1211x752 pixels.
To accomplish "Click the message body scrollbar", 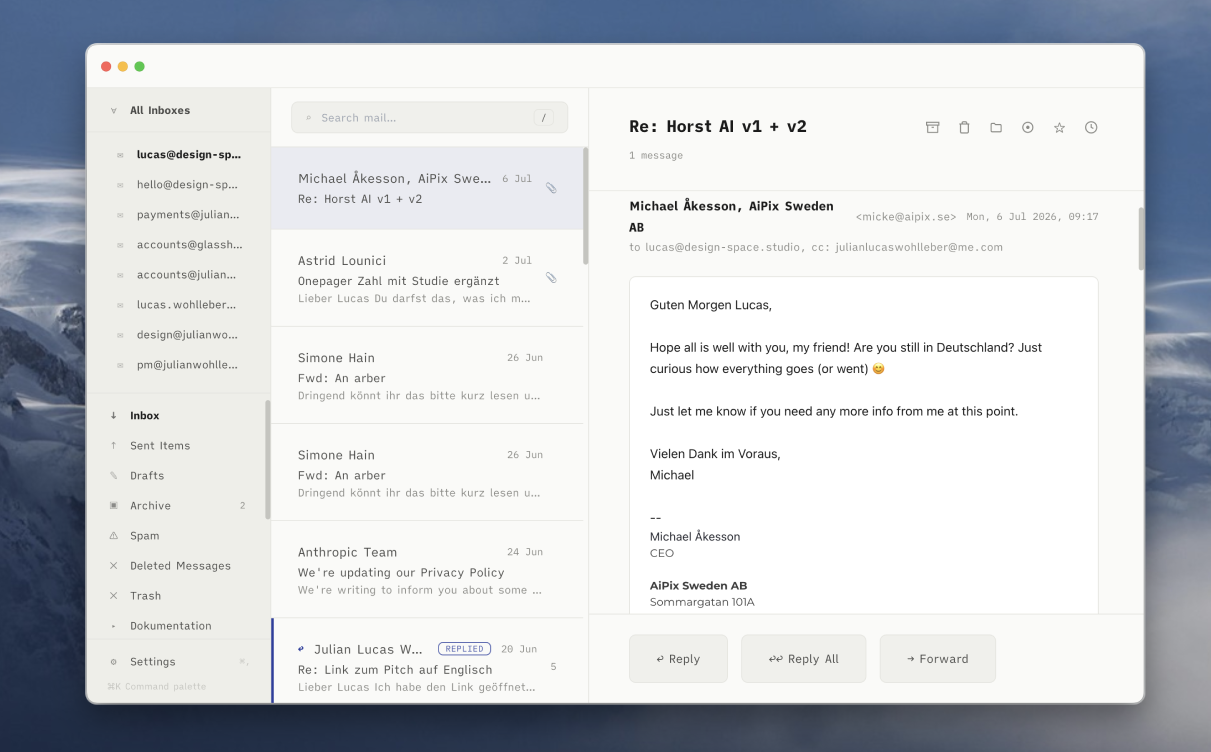I will coord(1140,239).
